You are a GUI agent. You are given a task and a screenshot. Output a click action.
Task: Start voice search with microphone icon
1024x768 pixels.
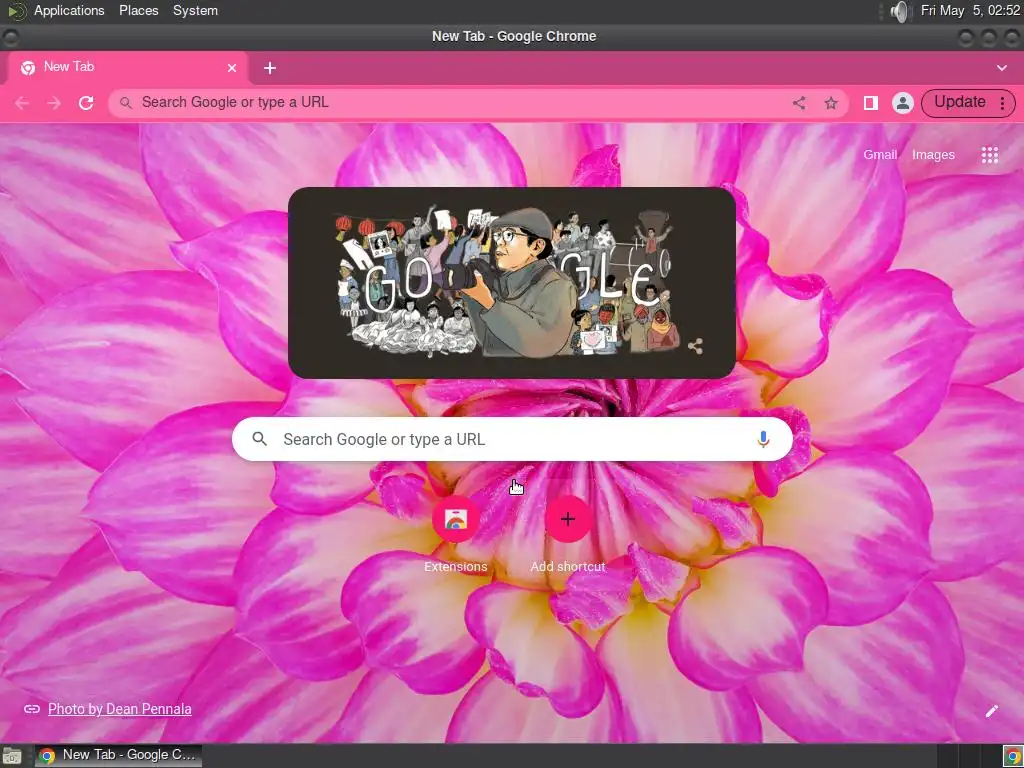[762, 440]
